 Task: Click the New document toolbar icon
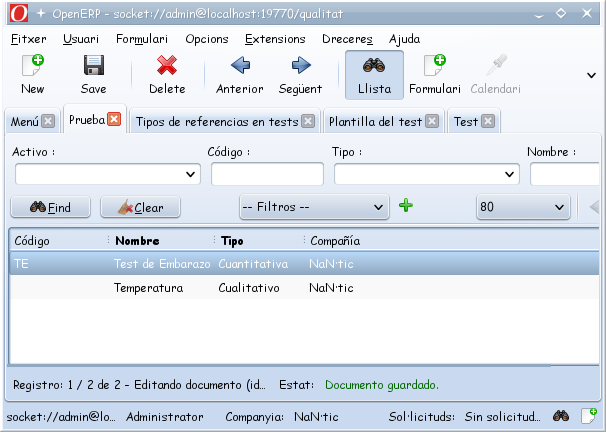click(x=33, y=65)
